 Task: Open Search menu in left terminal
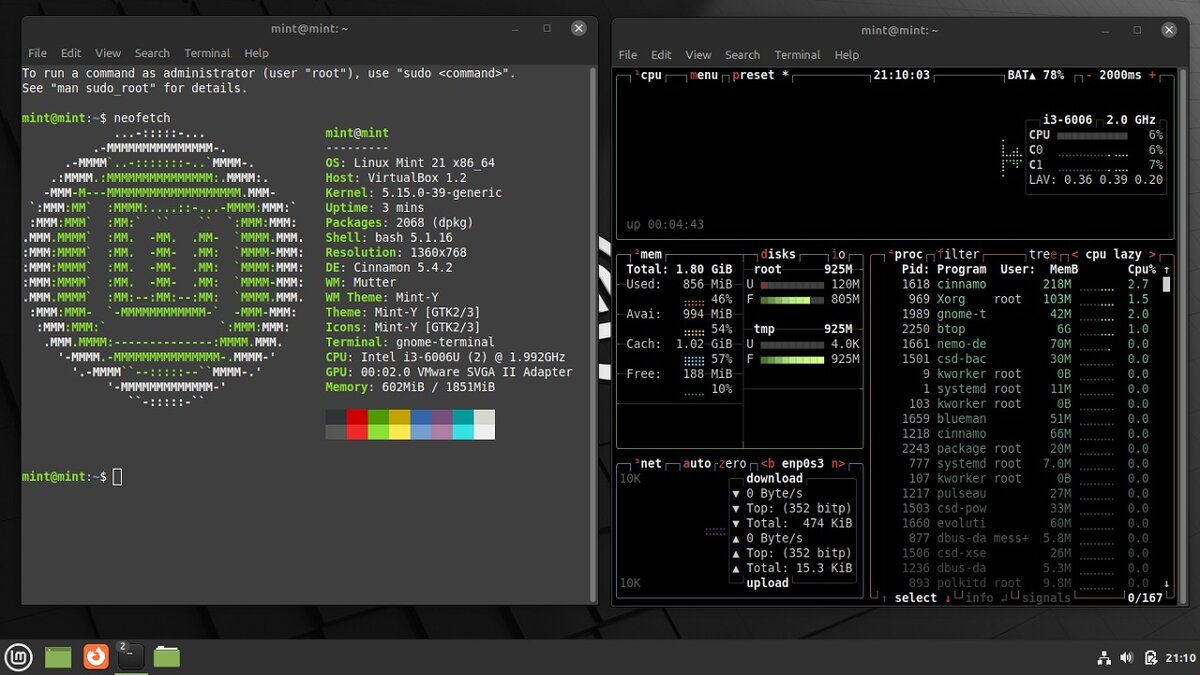coord(152,53)
